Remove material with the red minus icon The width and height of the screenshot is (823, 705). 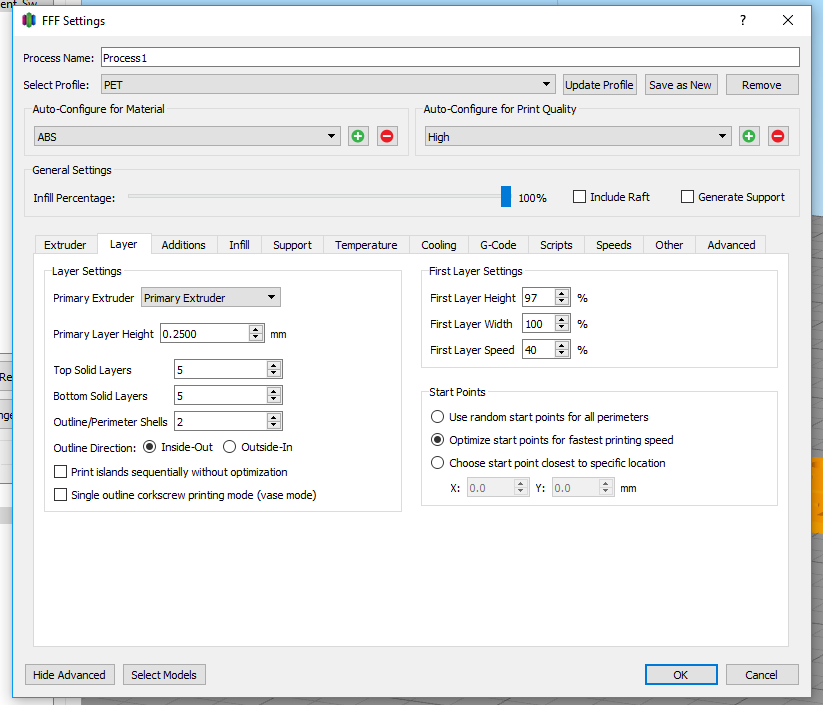387,136
